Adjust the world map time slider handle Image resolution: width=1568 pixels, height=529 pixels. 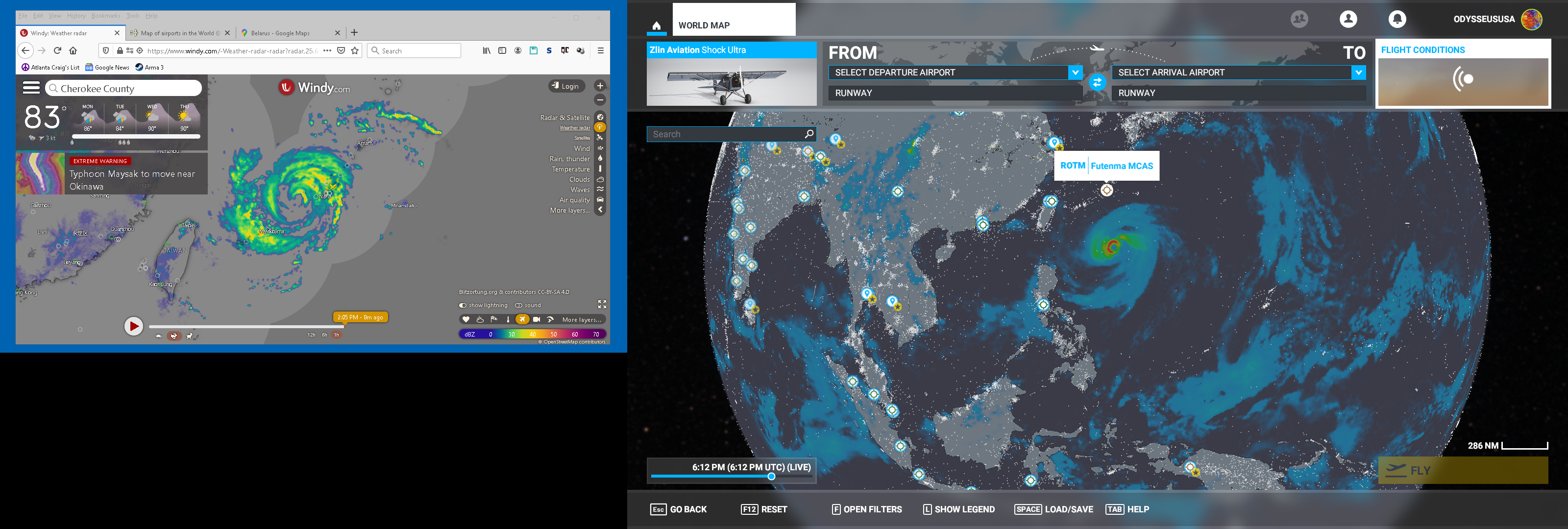771,477
